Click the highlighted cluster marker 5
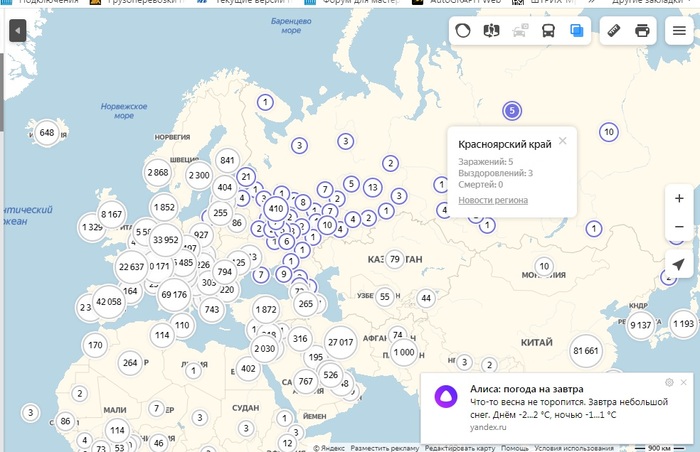Image resolution: width=700 pixels, height=452 pixels. [511, 110]
